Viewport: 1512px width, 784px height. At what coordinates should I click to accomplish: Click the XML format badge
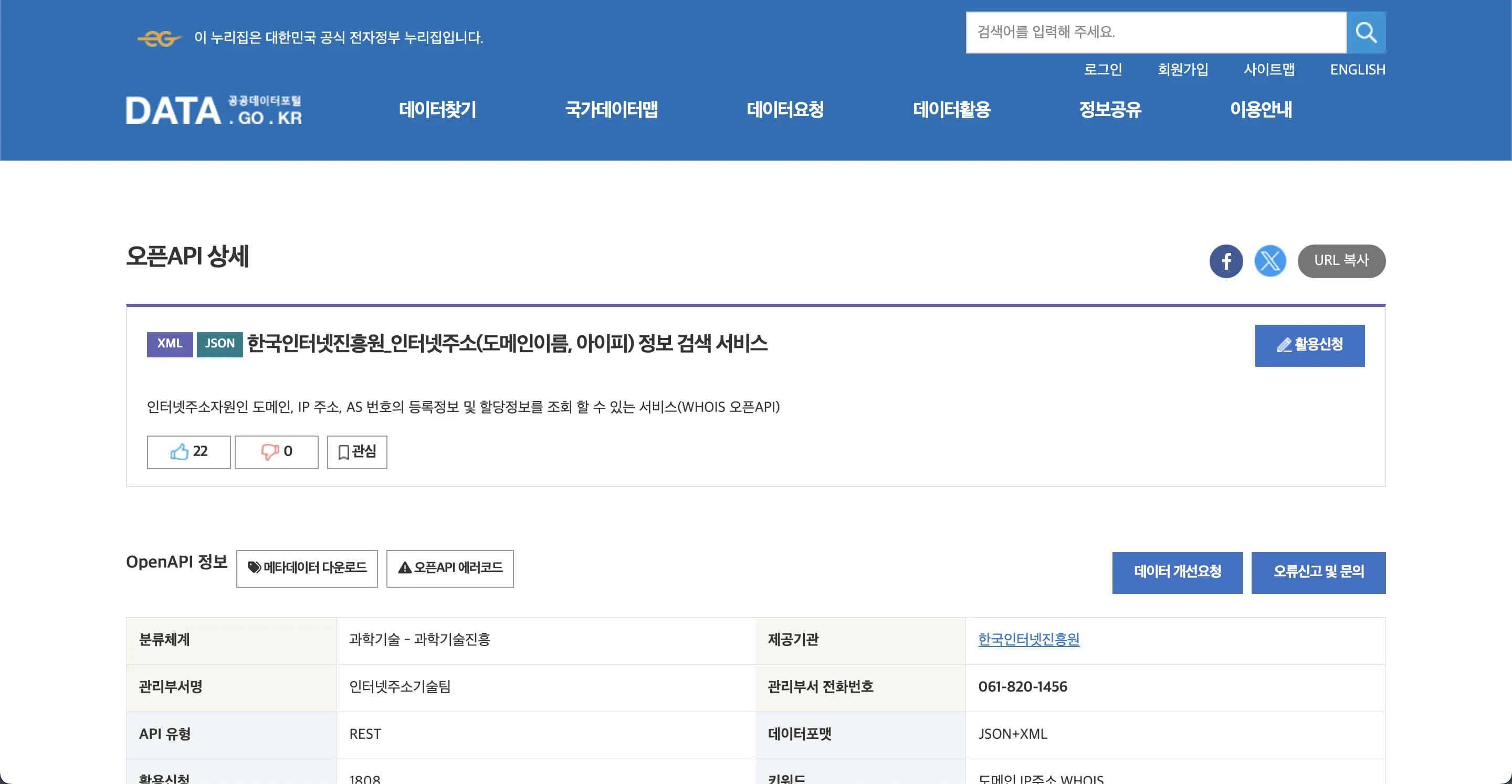pyautogui.click(x=170, y=344)
